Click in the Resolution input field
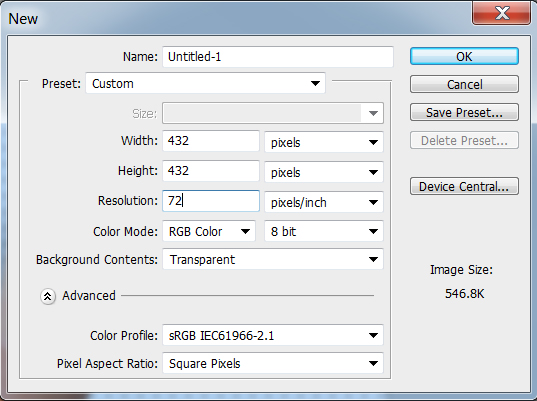The height and width of the screenshot is (401, 537). pos(211,201)
